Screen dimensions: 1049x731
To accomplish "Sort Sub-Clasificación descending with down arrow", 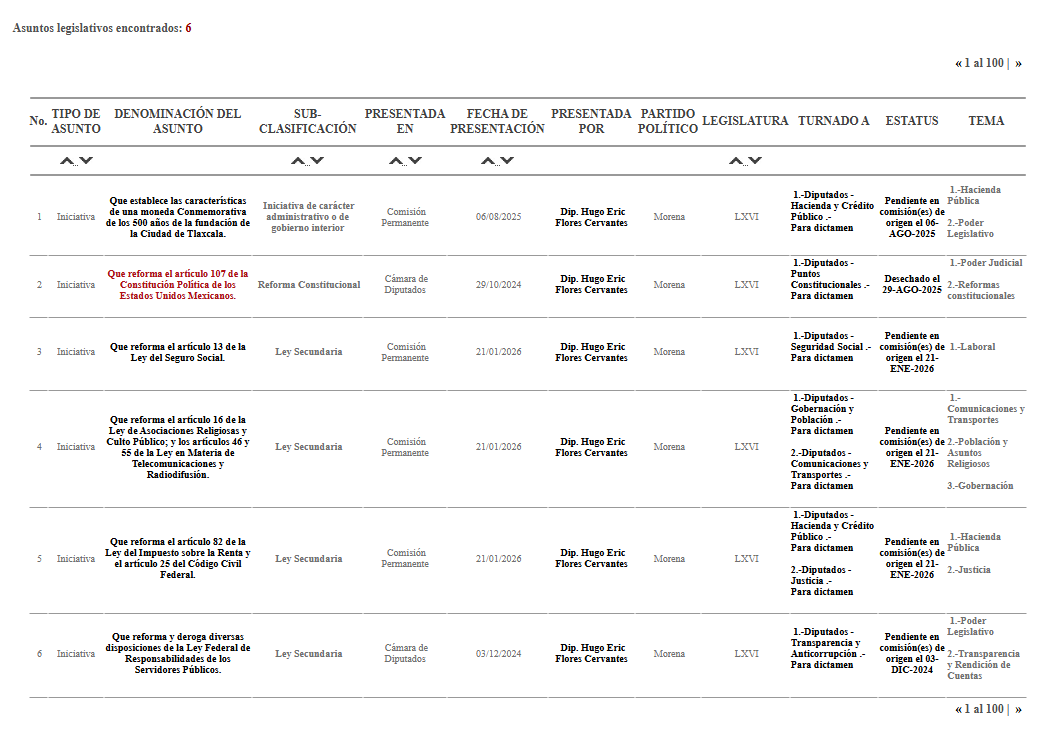I will [317, 161].
